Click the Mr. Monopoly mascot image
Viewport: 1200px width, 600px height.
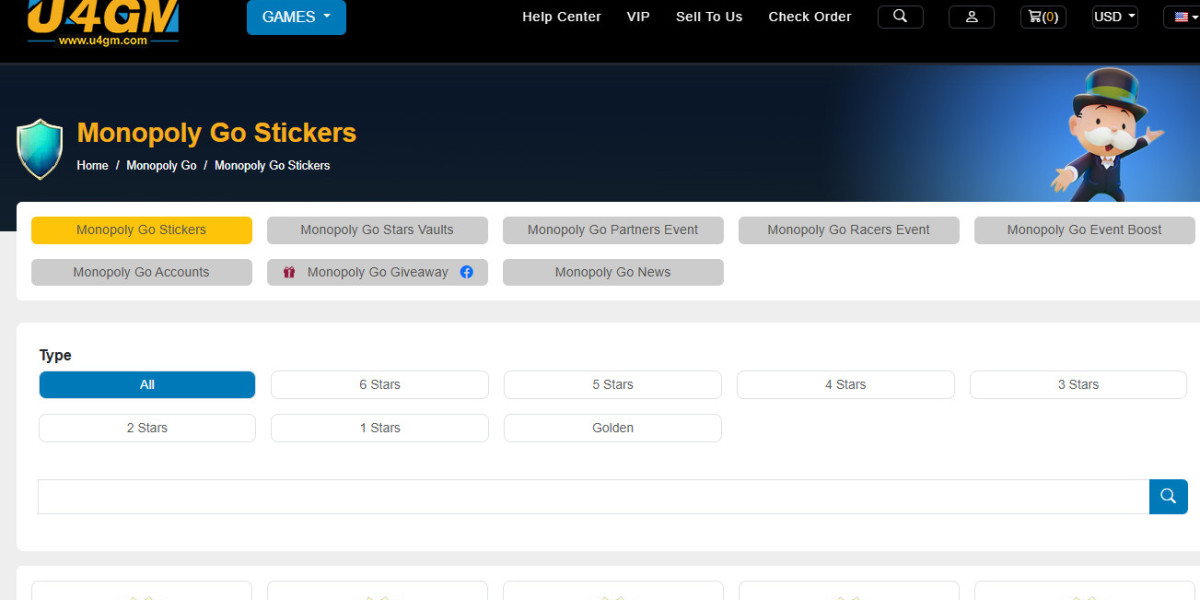(1105, 135)
